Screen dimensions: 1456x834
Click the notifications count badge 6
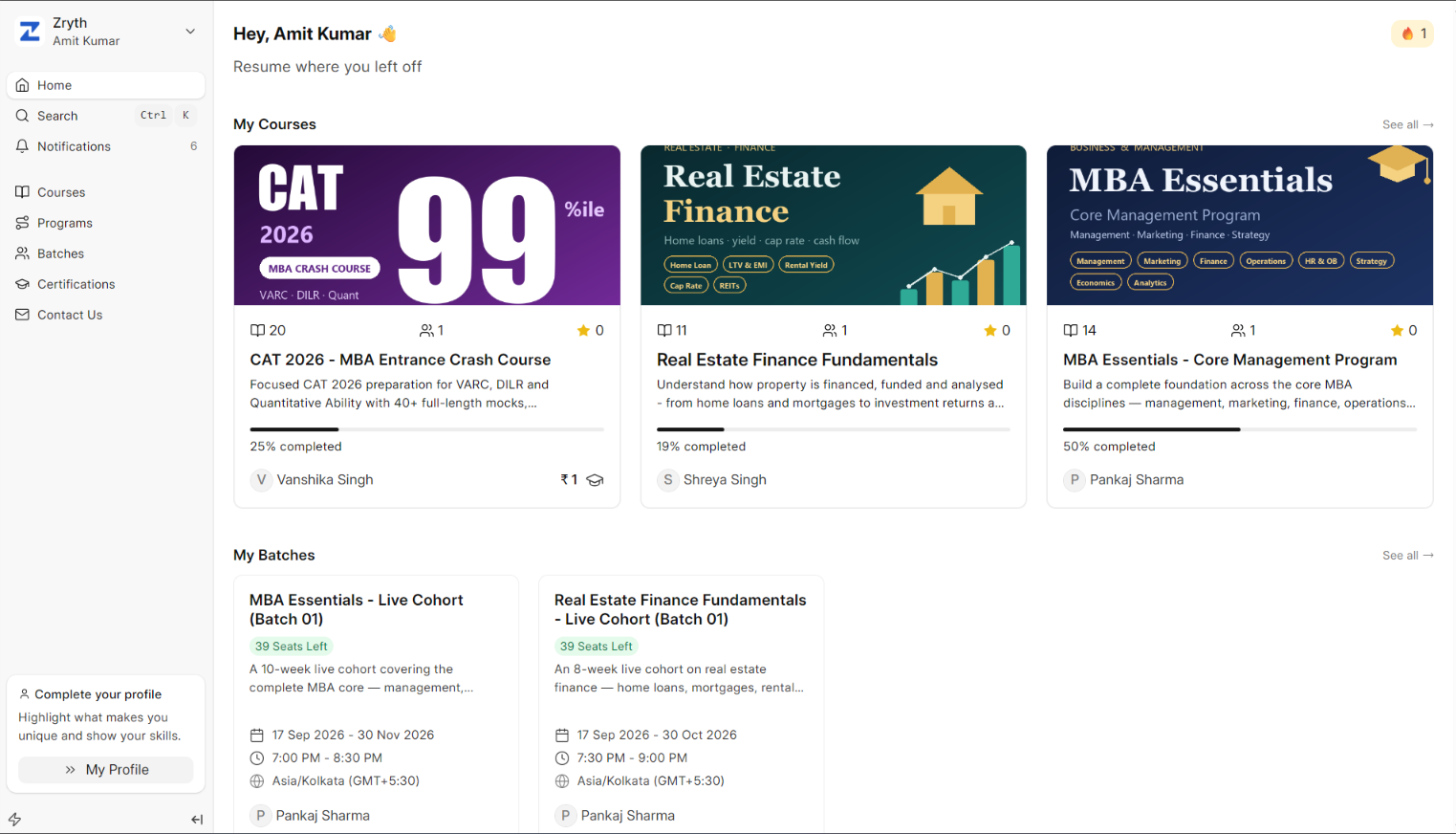point(193,146)
